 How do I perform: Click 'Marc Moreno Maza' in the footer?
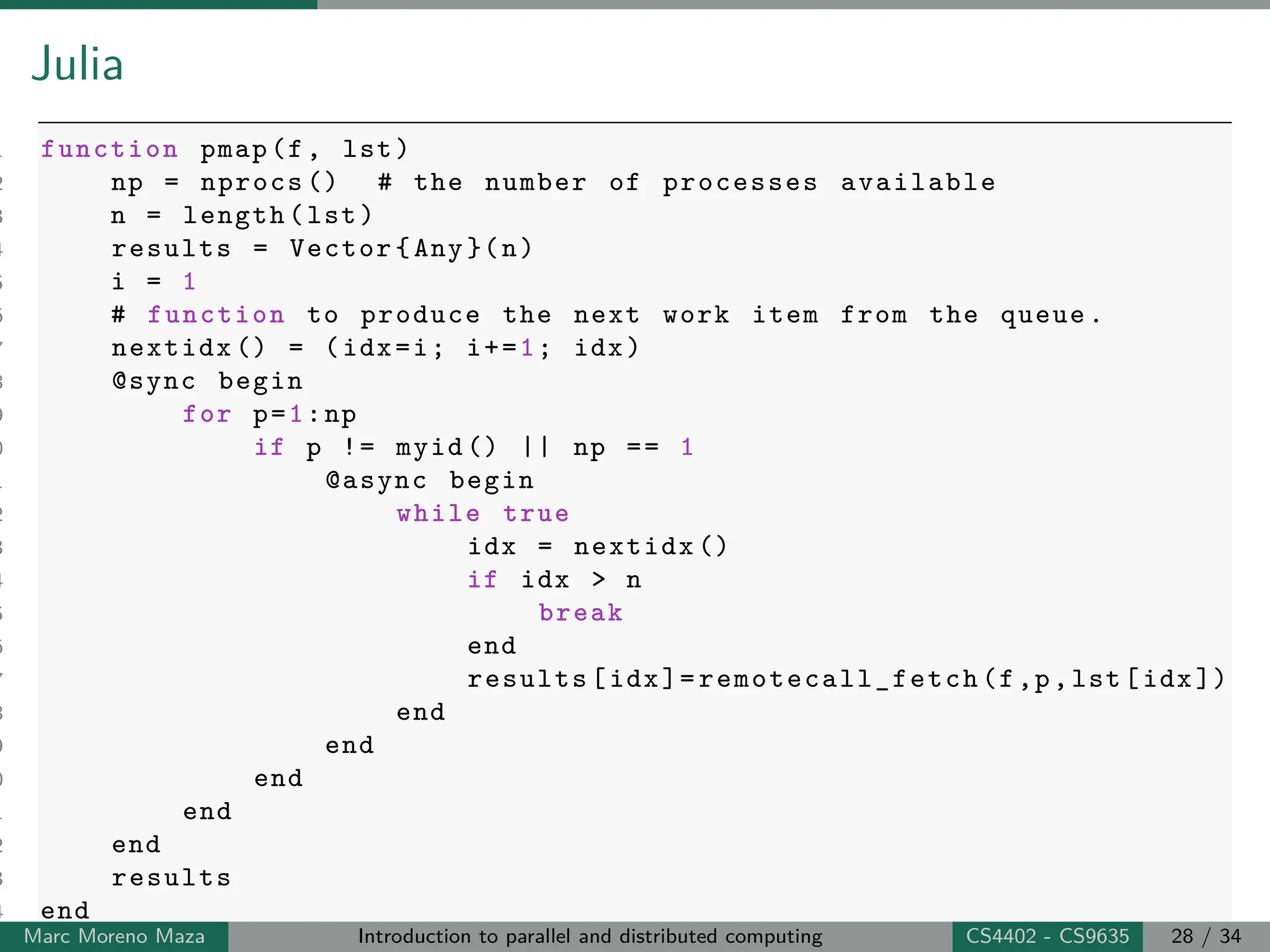(114, 936)
